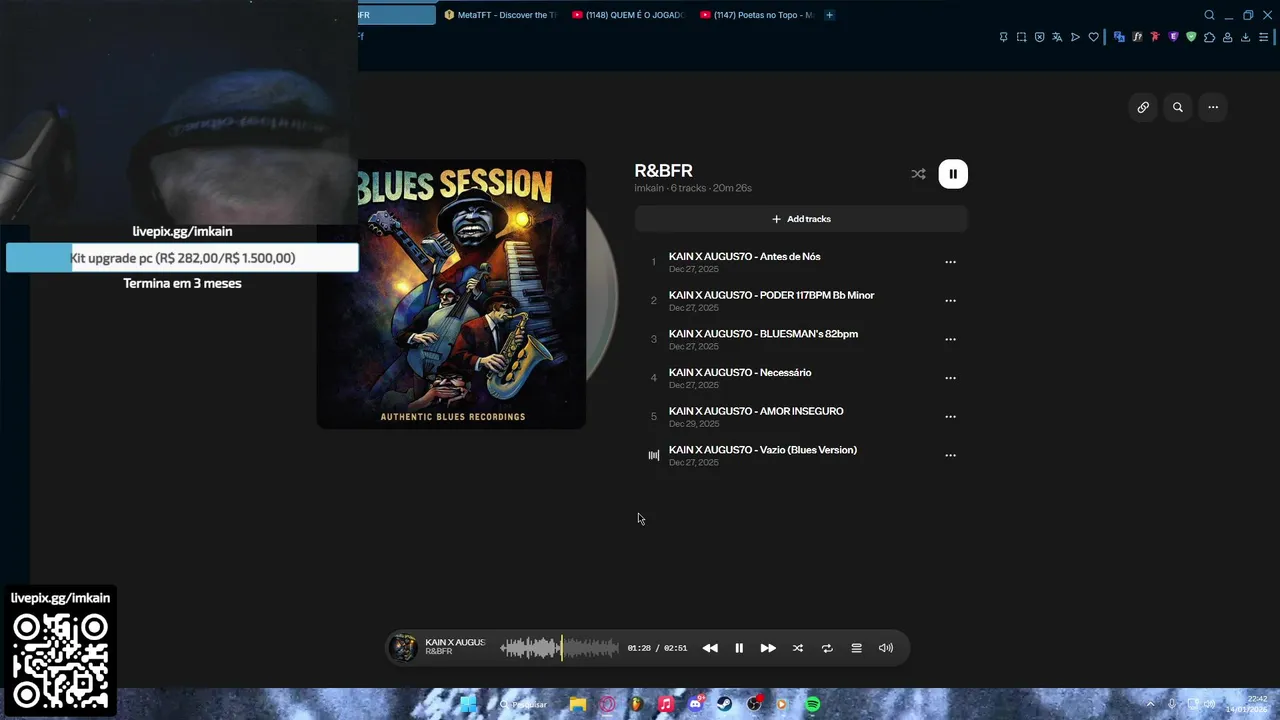
Task: Open the playlist three-dot options menu
Action: (1213, 107)
